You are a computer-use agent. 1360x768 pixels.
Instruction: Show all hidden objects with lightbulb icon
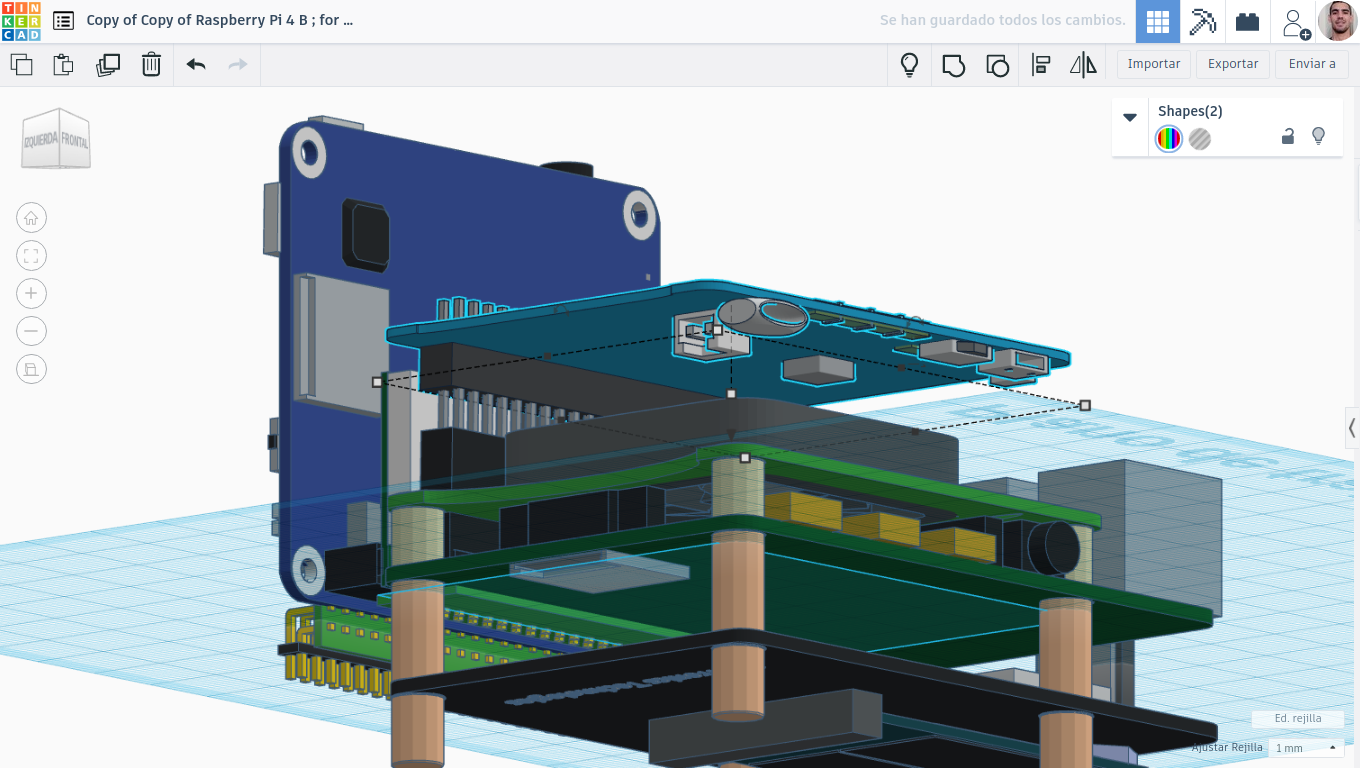(909, 65)
